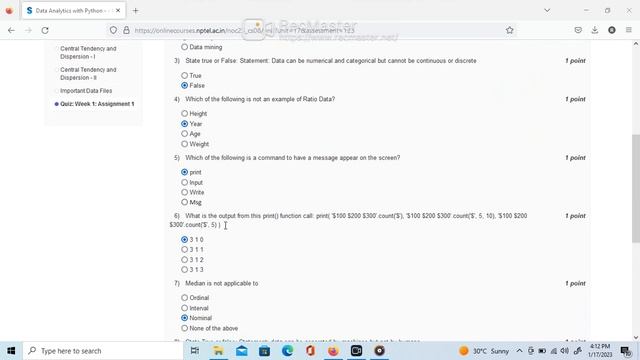
Task: Open Microsoft Store on the taskbar
Action: pos(264,351)
